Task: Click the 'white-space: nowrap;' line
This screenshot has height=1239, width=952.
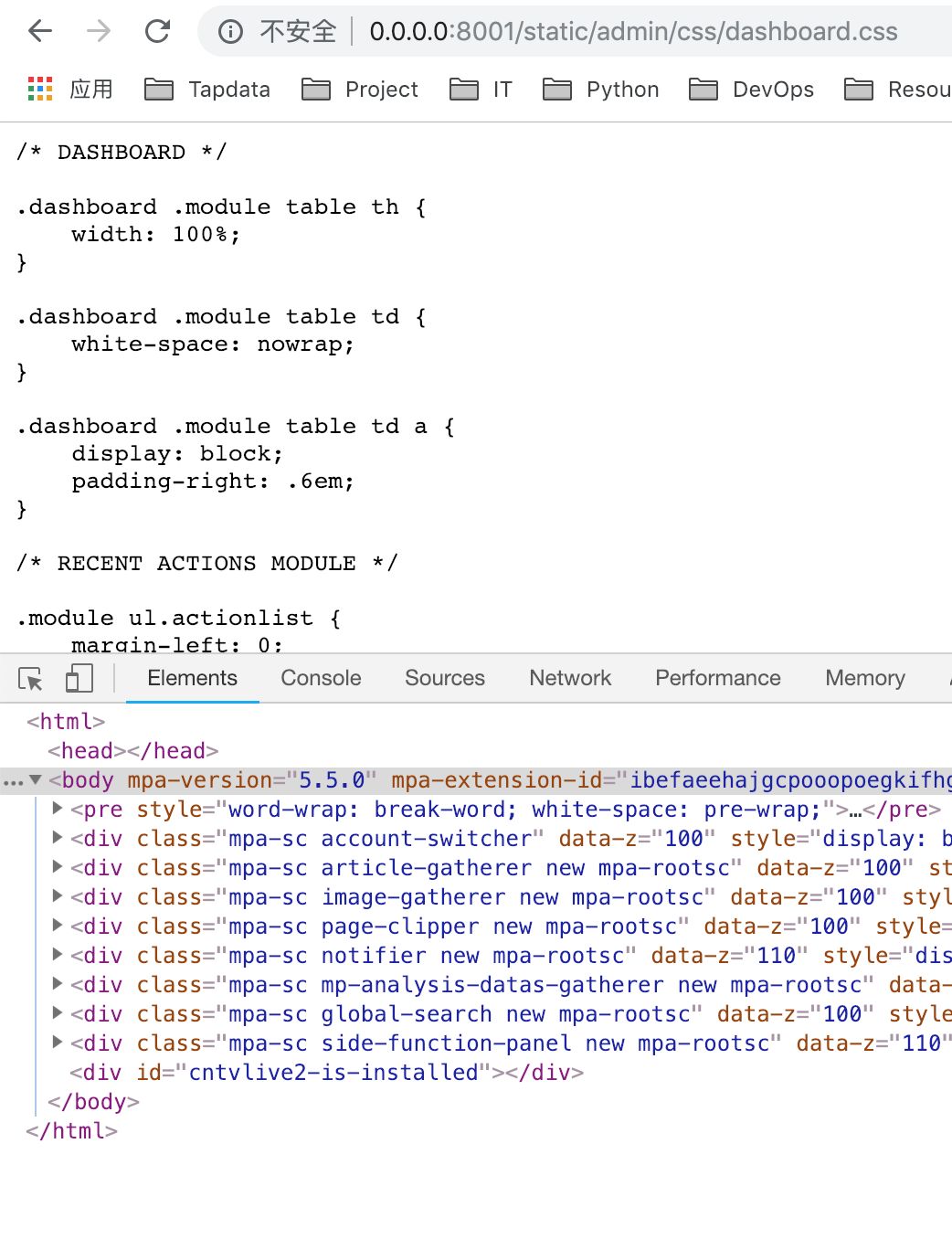Action: click(x=213, y=344)
